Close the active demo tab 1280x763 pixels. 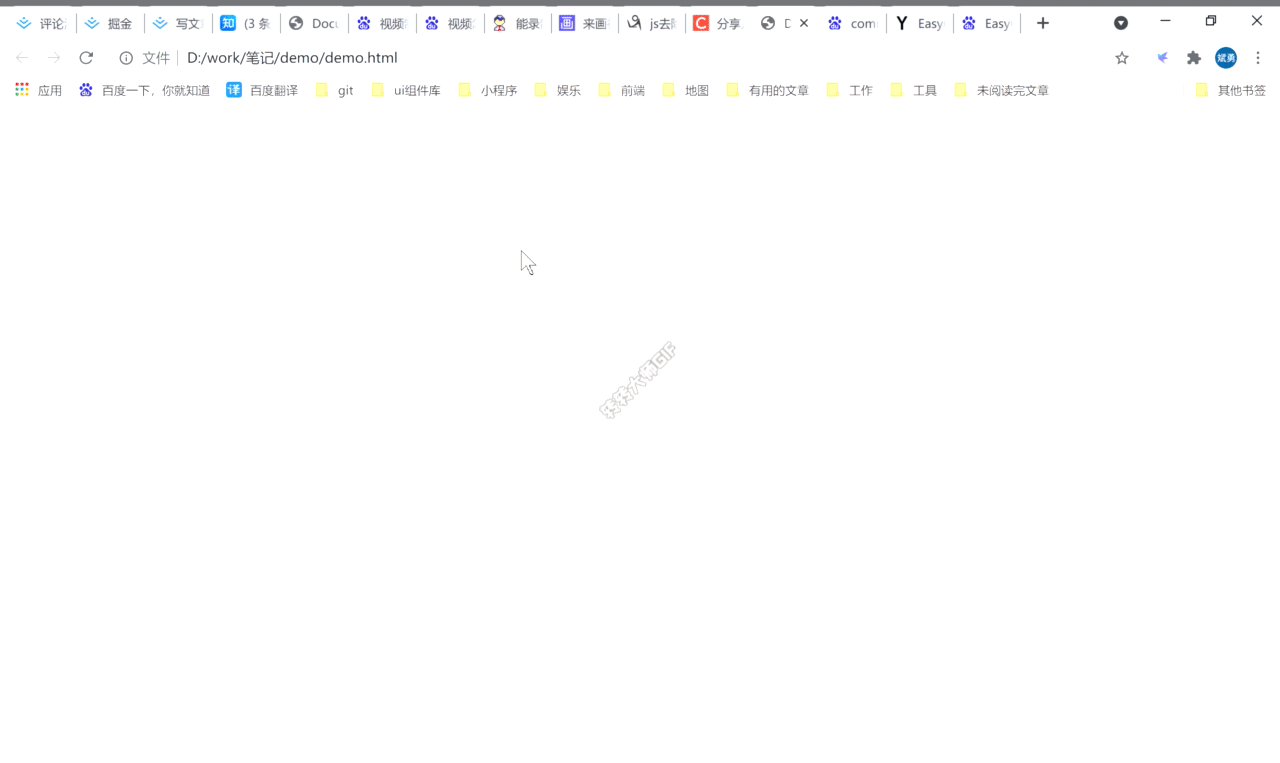click(x=804, y=23)
